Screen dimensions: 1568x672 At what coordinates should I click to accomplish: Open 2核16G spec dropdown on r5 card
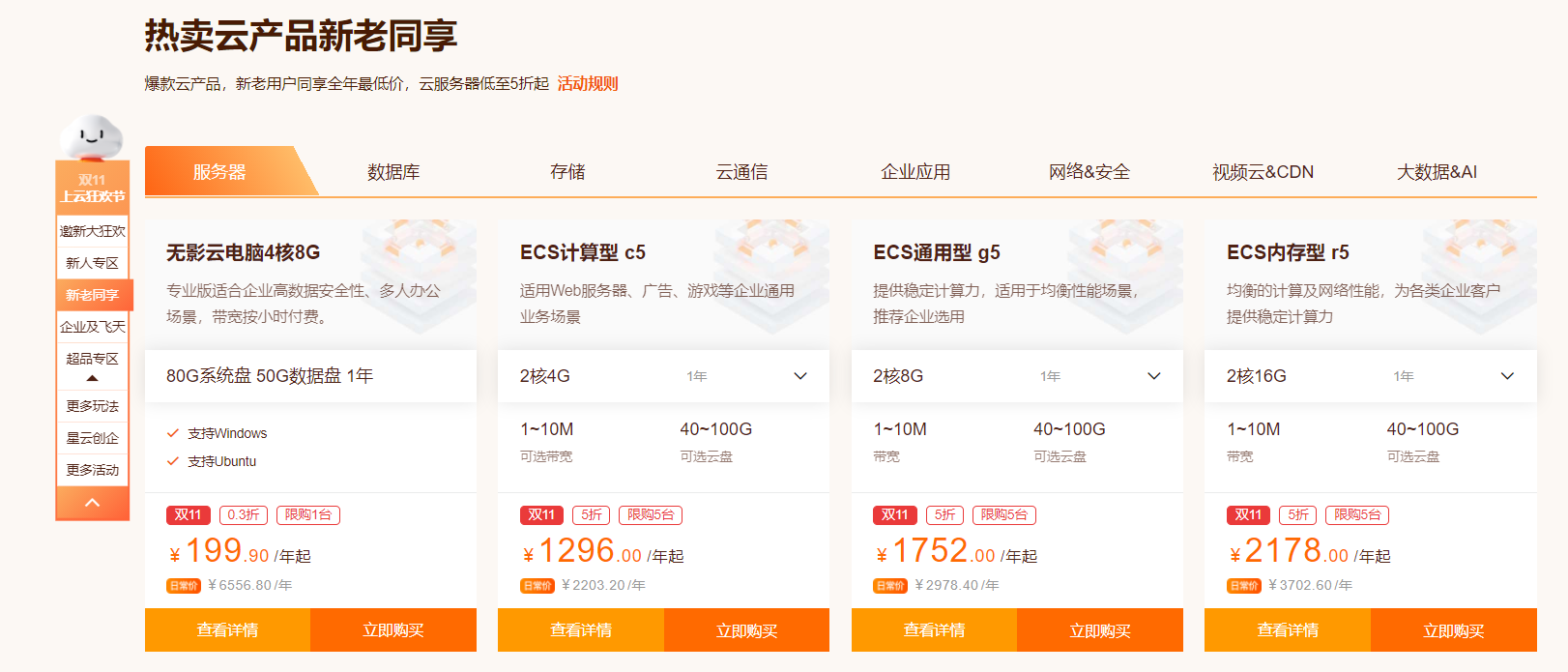[x=1371, y=376]
